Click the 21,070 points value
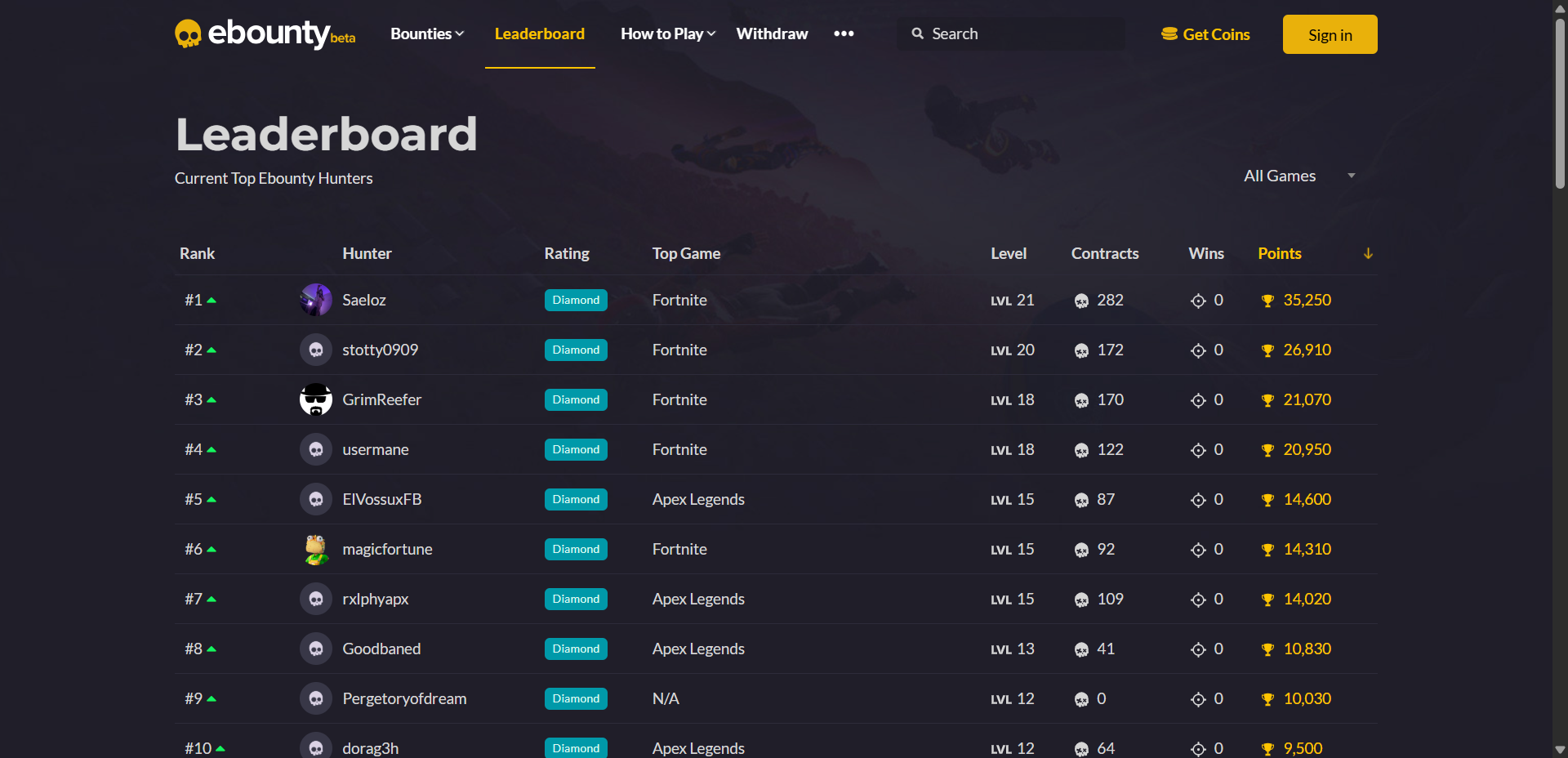This screenshot has width=1568, height=758. [1307, 399]
